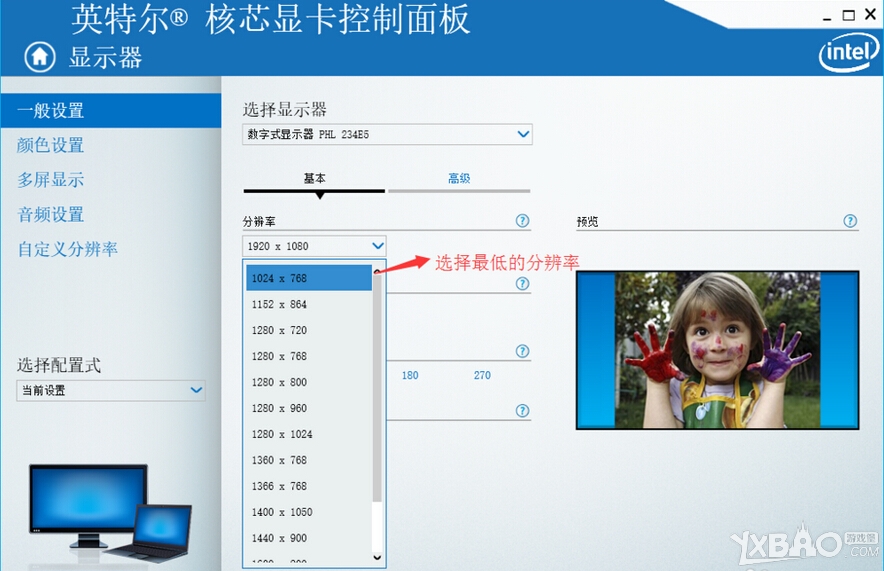Select resolution 1400 x 1050
This screenshot has height=571, width=884.
(x=309, y=512)
